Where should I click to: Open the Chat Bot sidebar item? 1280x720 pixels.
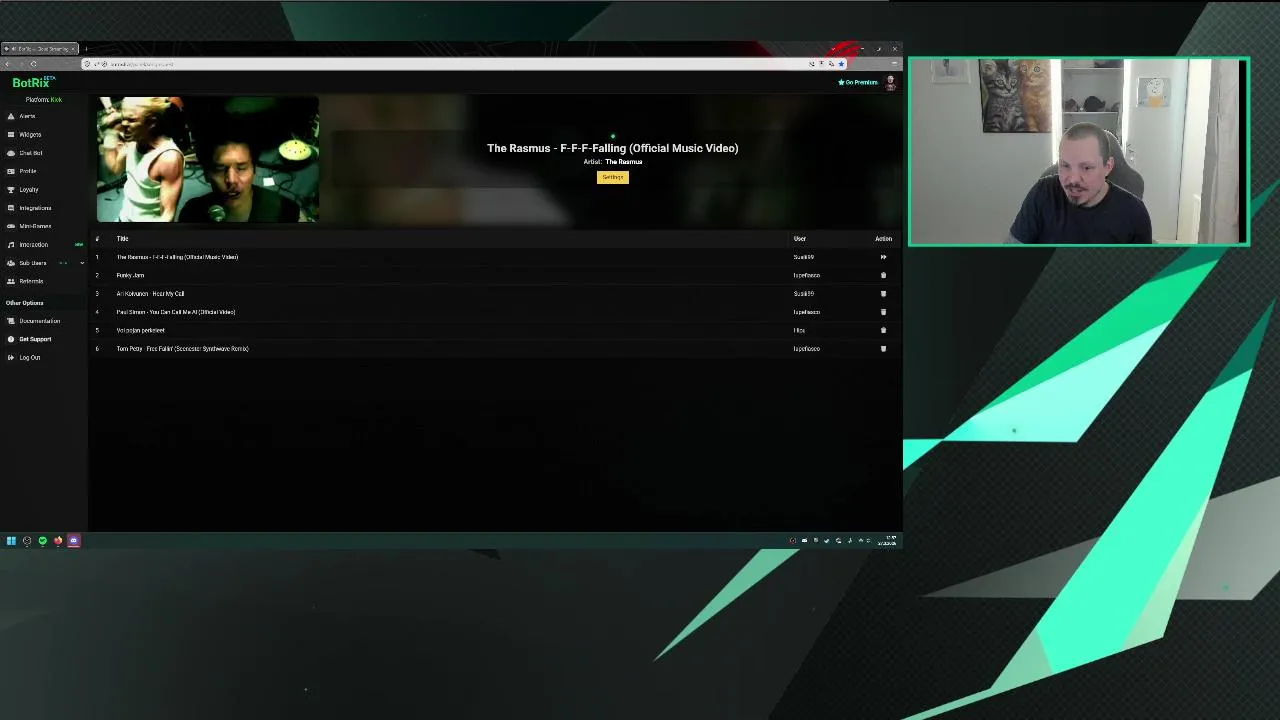(30, 153)
